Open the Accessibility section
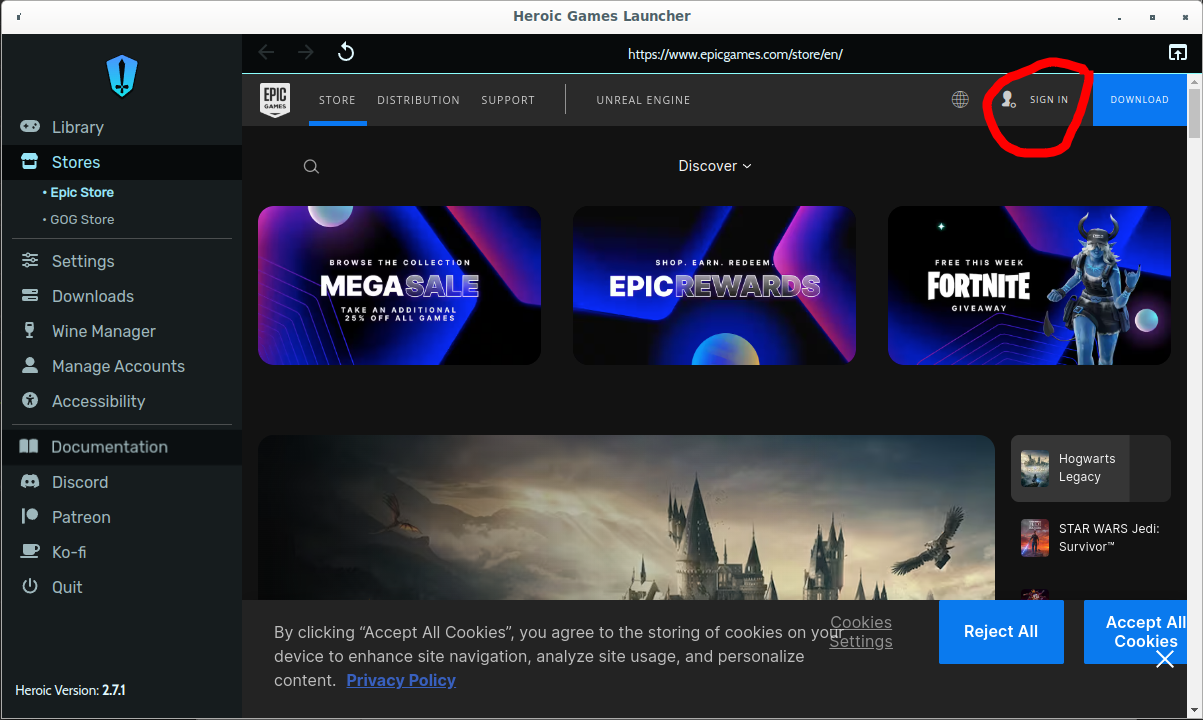 [x=100, y=401]
